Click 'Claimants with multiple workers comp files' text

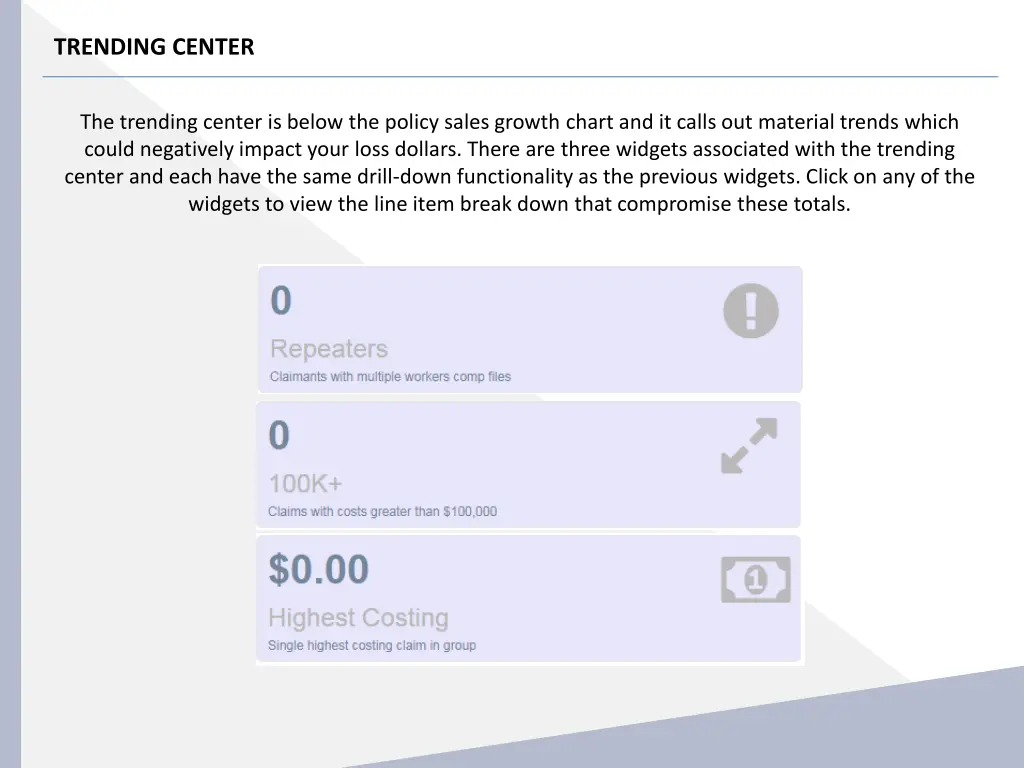(390, 377)
